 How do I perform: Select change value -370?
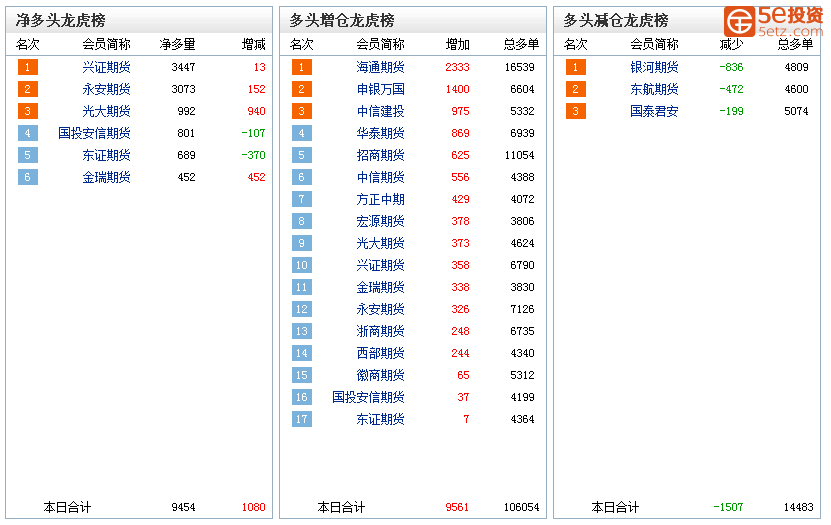(253, 155)
